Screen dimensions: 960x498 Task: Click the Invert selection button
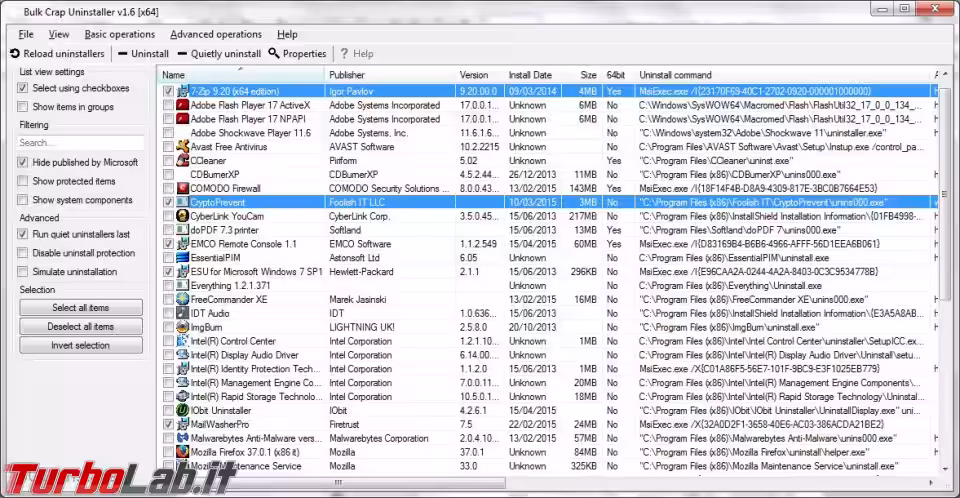(81, 345)
